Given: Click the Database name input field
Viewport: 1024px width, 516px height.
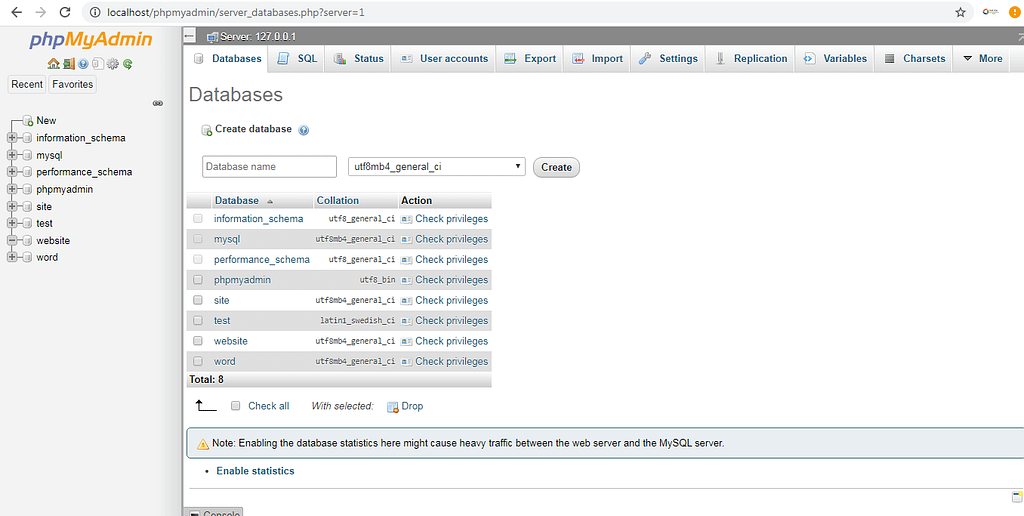Looking at the screenshot, I should pos(270,167).
